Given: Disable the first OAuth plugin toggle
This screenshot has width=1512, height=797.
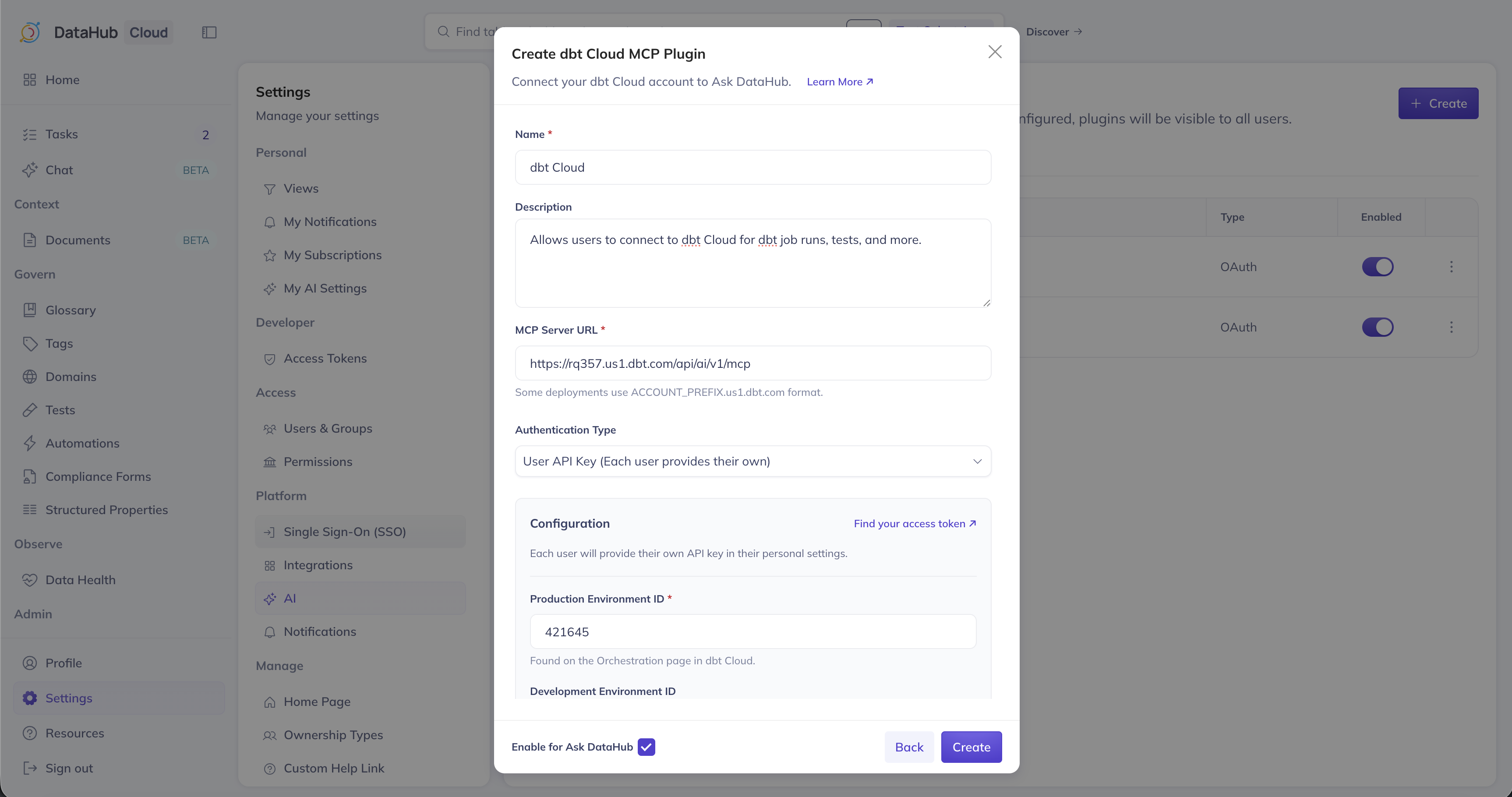Looking at the screenshot, I should [x=1377, y=266].
